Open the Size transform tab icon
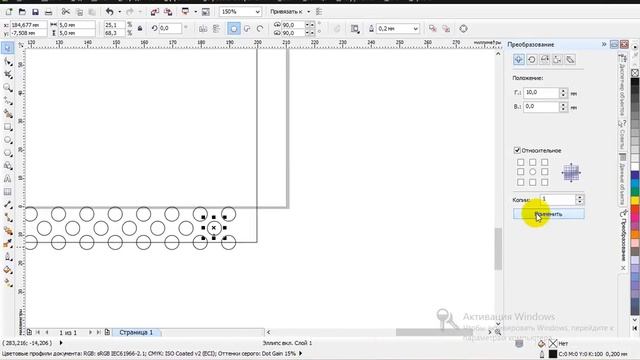Viewport: 640px width, 360px height. [x=558, y=60]
